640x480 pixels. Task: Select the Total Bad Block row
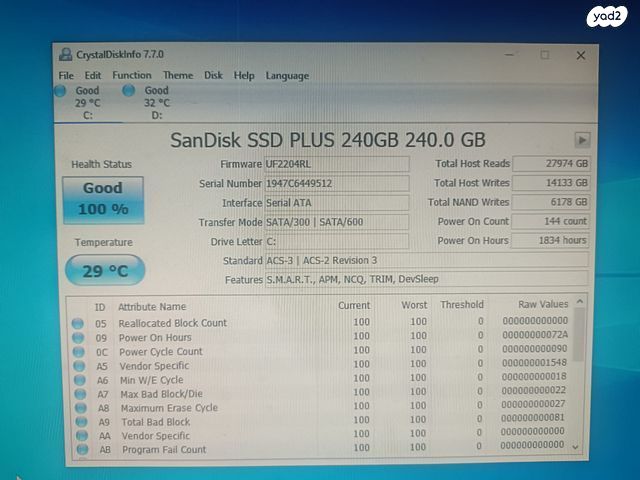(x=322, y=420)
